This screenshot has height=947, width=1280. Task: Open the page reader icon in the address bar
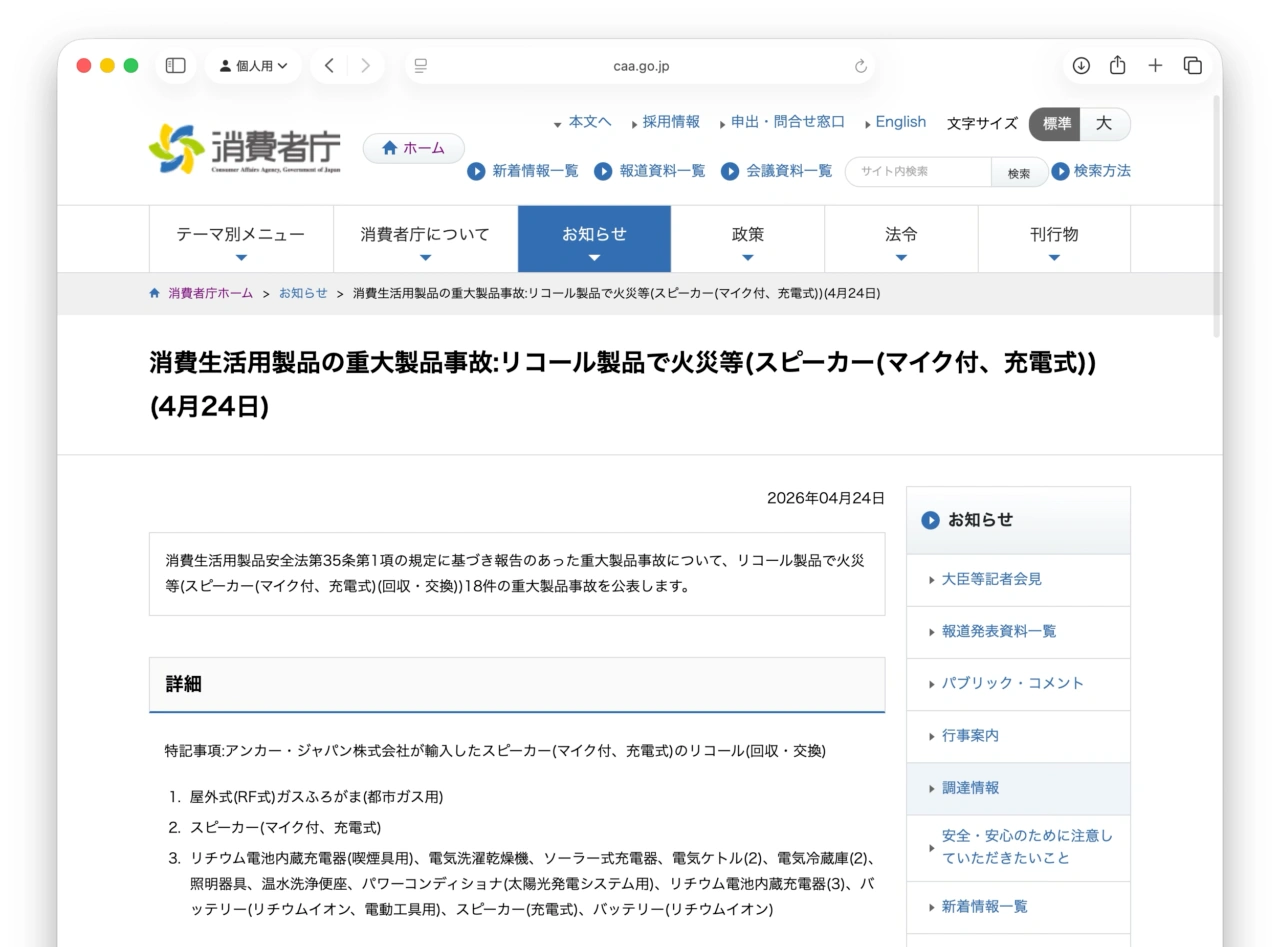point(421,66)
